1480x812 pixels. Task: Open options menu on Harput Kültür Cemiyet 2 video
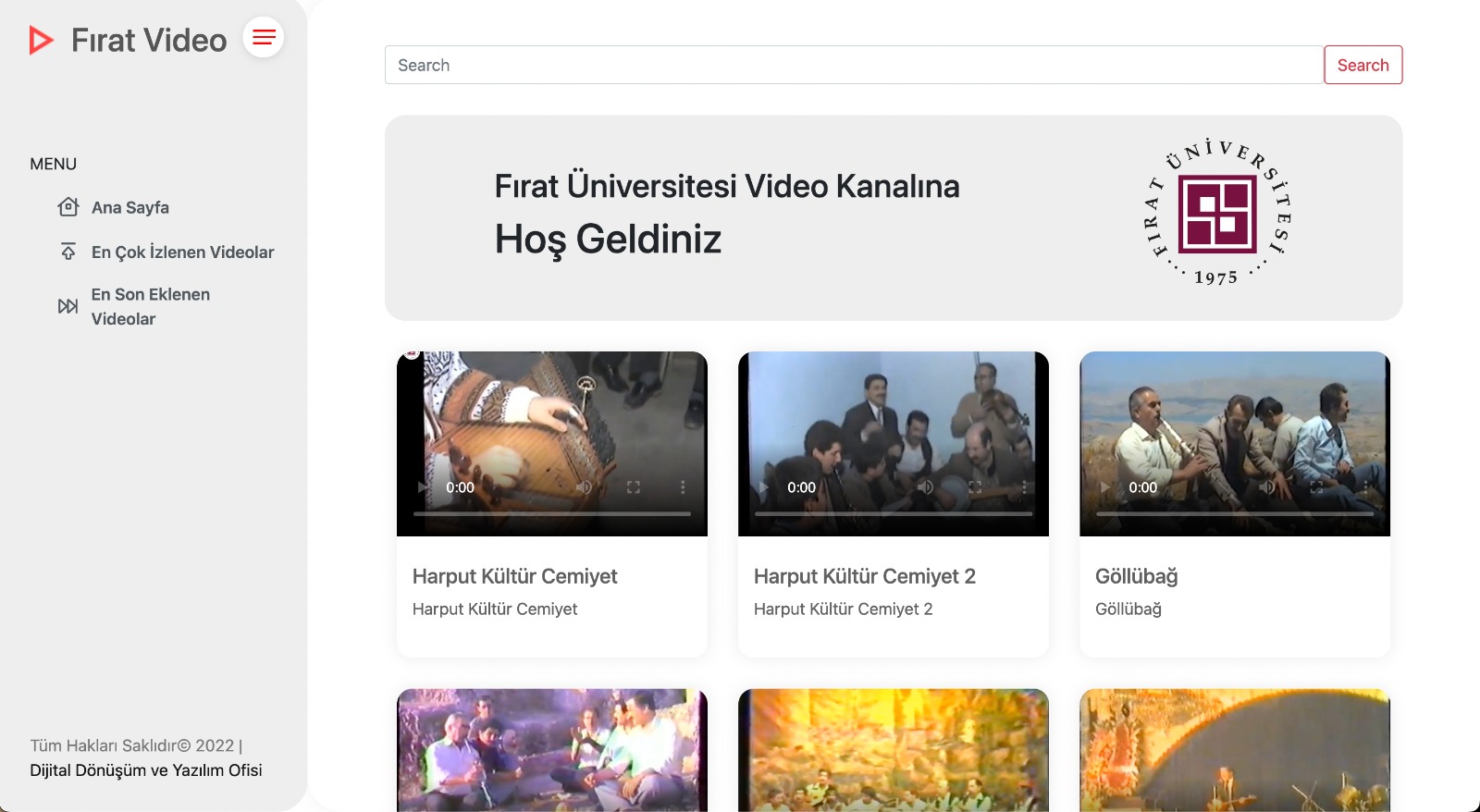point(1024,487)
